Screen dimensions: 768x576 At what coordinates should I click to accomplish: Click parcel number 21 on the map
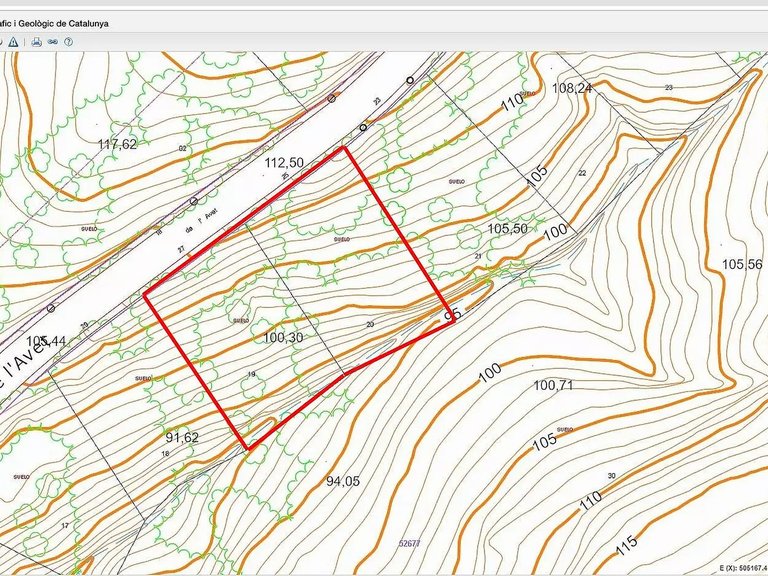point(478,256)
